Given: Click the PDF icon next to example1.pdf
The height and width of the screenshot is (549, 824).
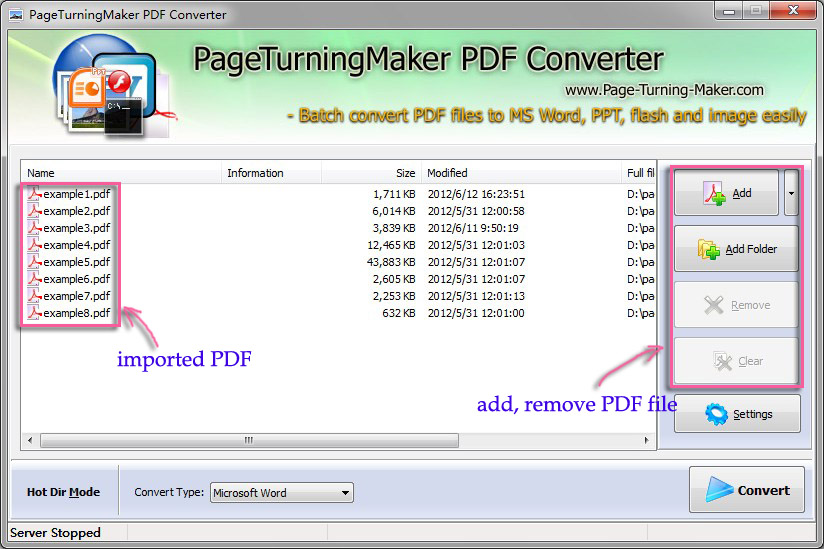Looking at the screenshot, I should 34,194.
